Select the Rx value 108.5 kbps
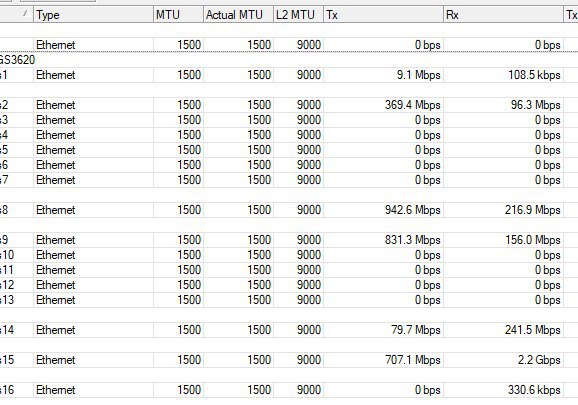This screenshot has width=578, height=405. [x=534, y=75]
